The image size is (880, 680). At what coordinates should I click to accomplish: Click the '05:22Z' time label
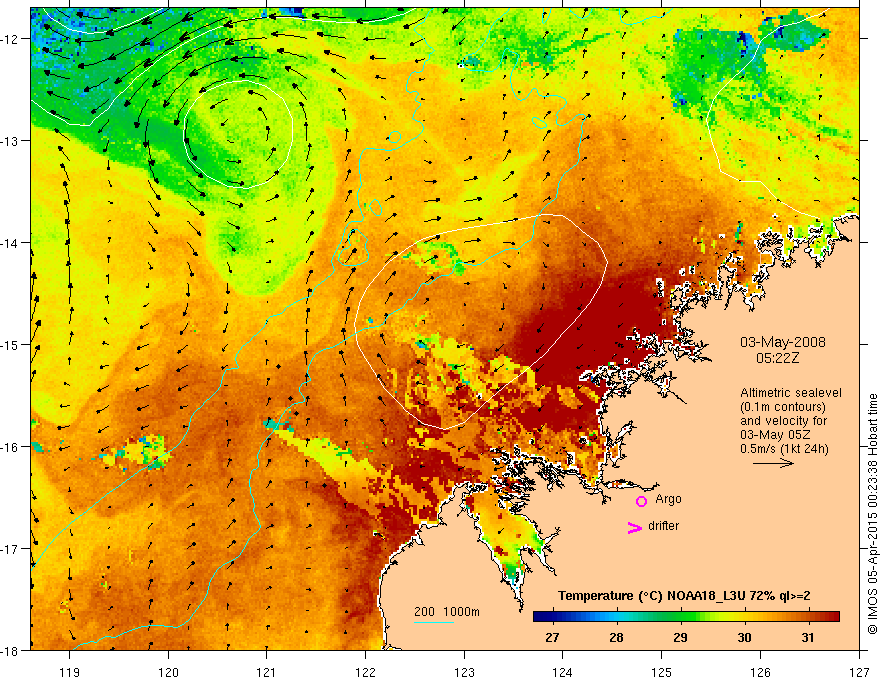click(x=777, y=358)
